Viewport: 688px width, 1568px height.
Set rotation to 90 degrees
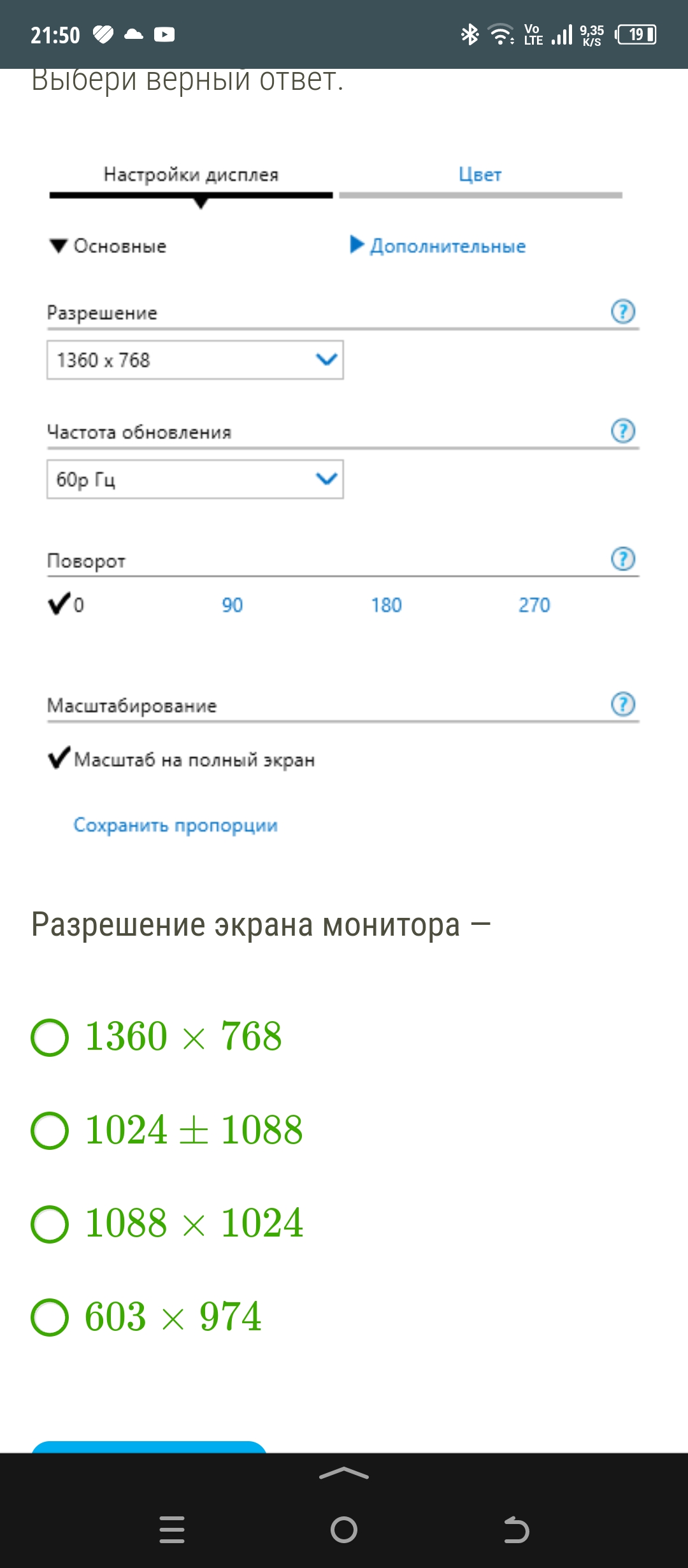(x=232, y=605)
